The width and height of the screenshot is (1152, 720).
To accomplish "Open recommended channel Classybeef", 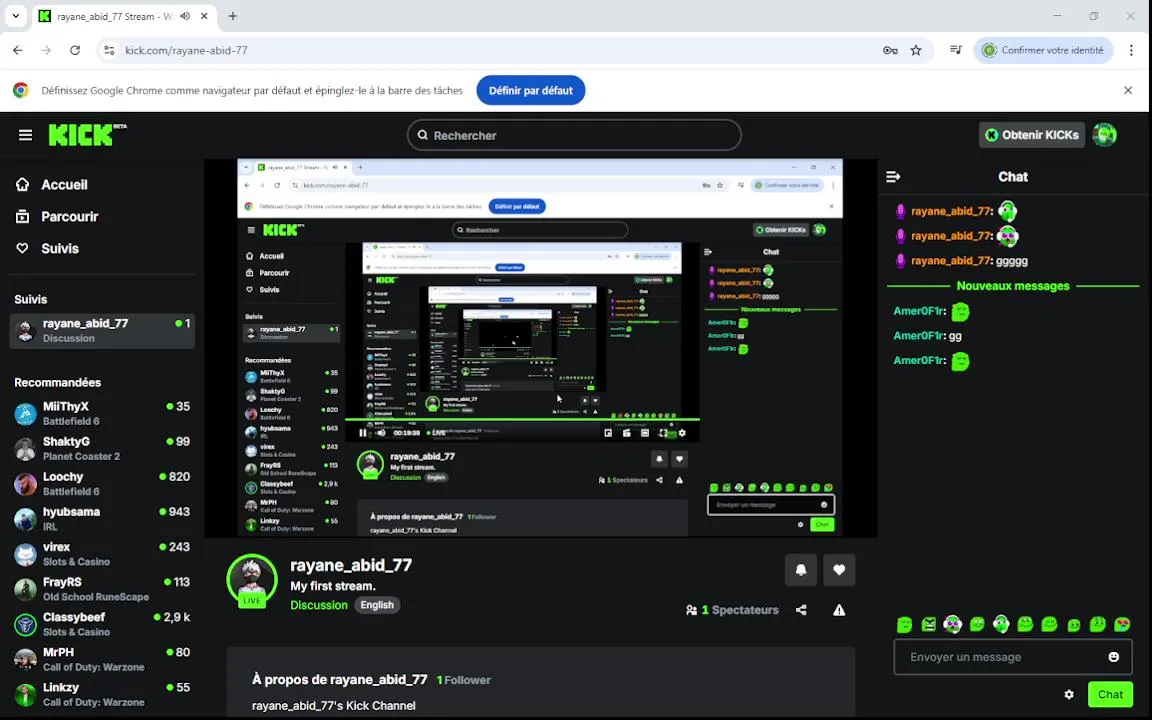I will click(102, 624).
